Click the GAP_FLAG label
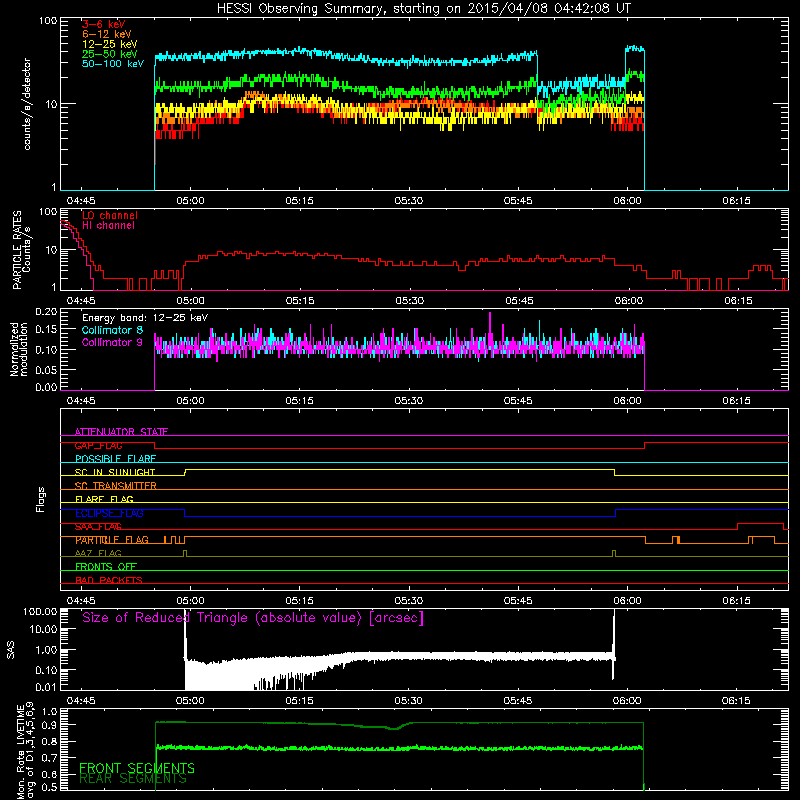The image size is (800, 800). [x=98, y=445]
